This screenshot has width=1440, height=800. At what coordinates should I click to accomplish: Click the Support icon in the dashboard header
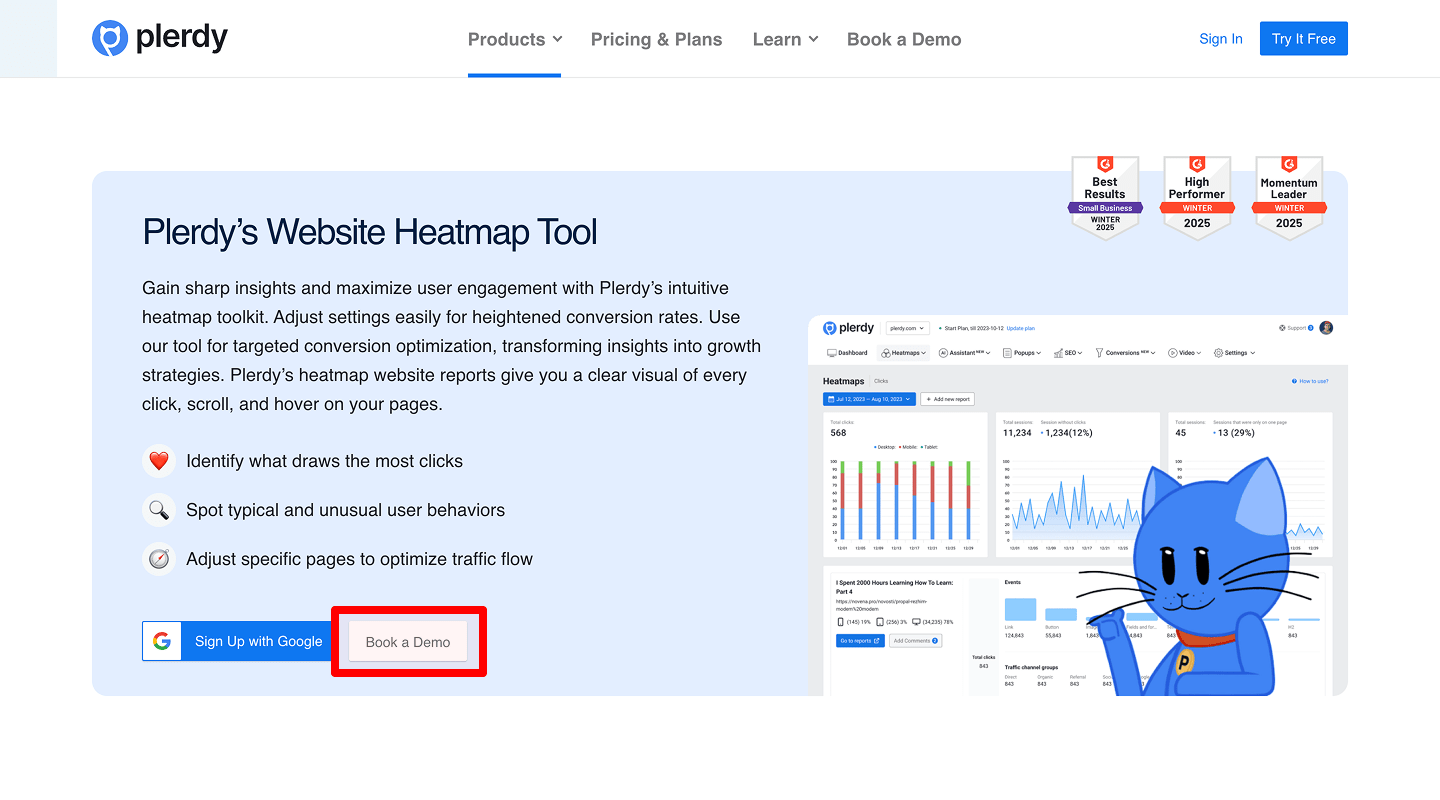(1281, 327)
